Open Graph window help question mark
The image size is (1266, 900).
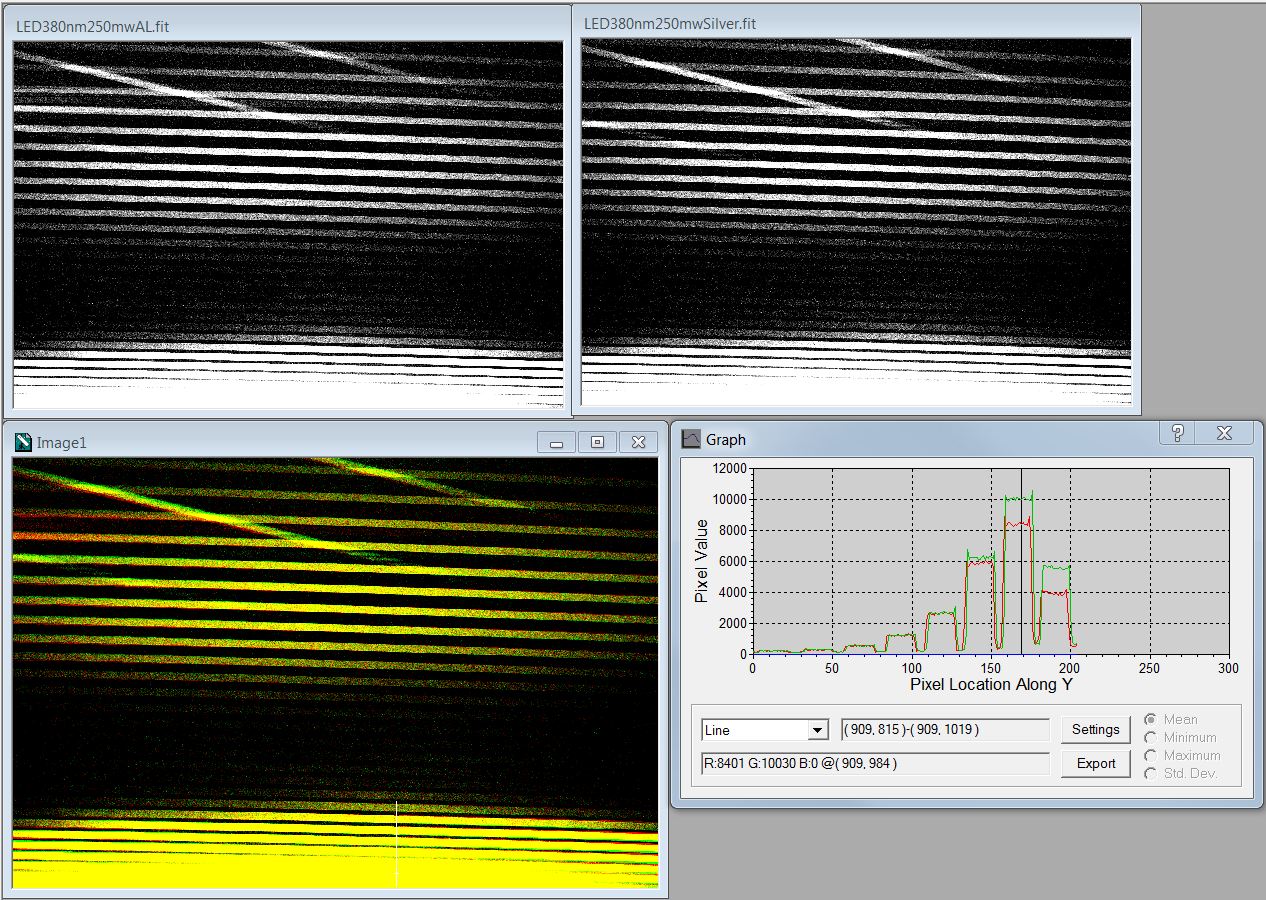(1178, 433)
